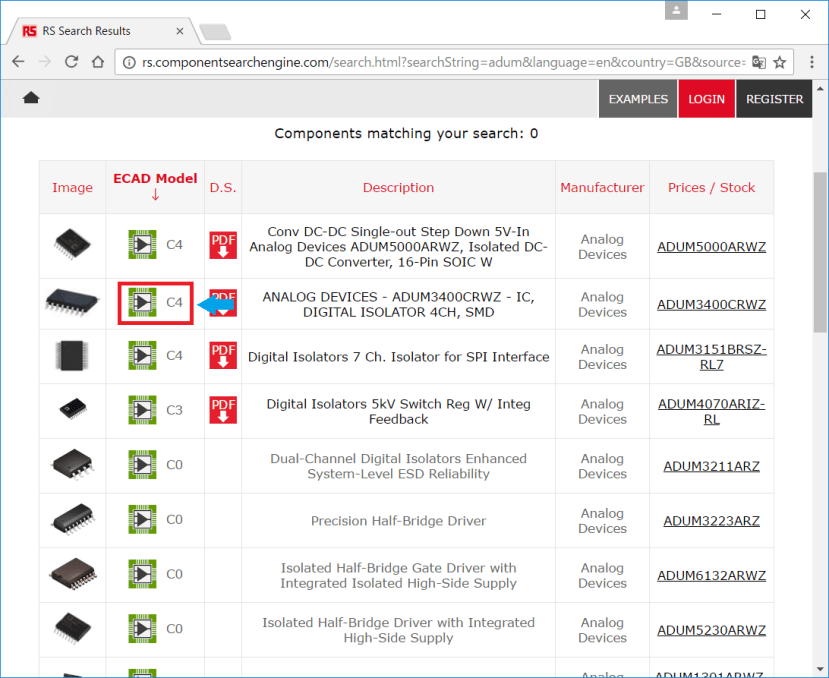Viewport: 829px width, 678px height.
Task: Download PDF datasheet for ADUM5000ARWZ
Action: click(x=223, y=245)
